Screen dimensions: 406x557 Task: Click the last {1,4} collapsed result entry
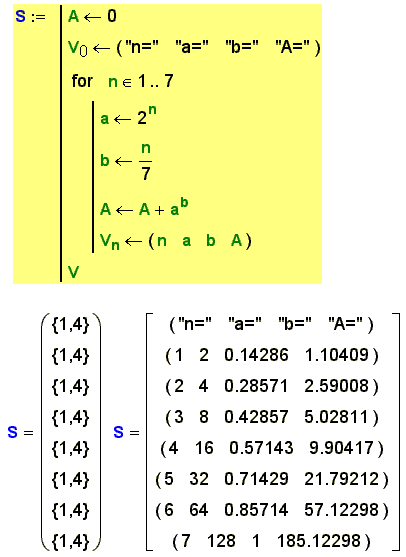click(x=71, y=541)
